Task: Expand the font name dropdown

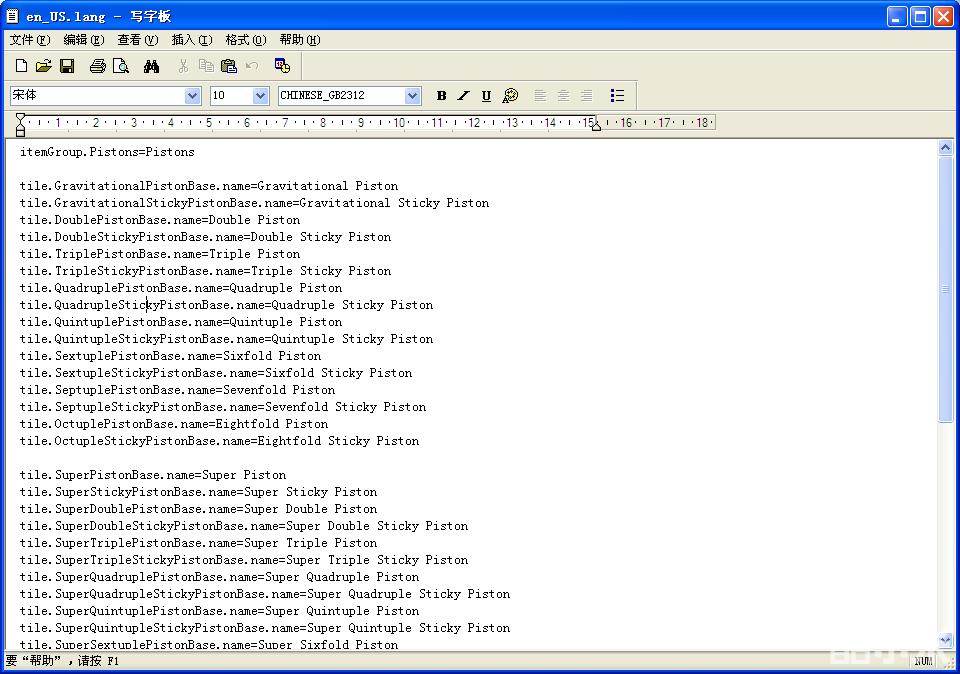Action: 193,96
